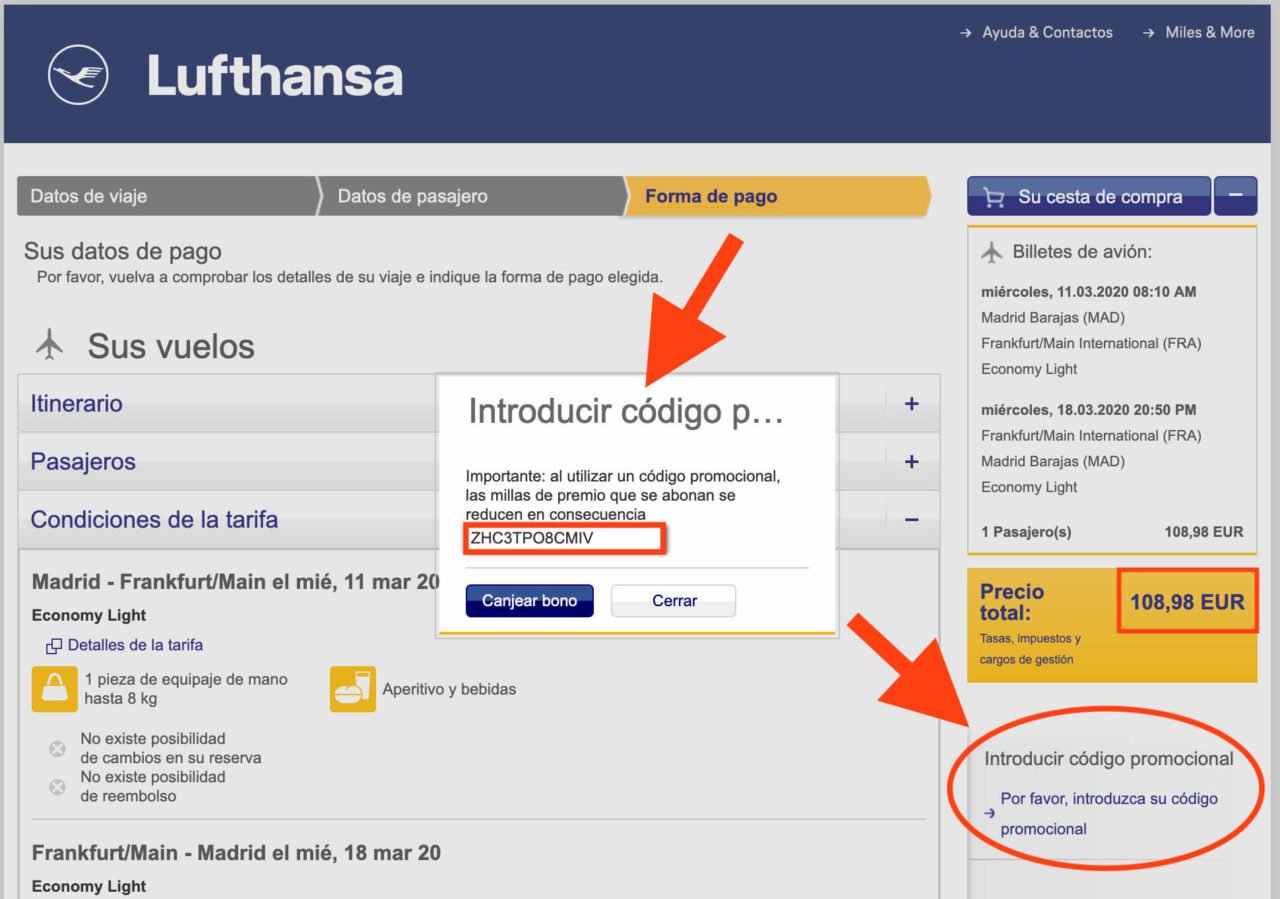This screenshot has width=1280, height=899.
Task: Go to the Datos de viaje step
Action: pos(167,196)
